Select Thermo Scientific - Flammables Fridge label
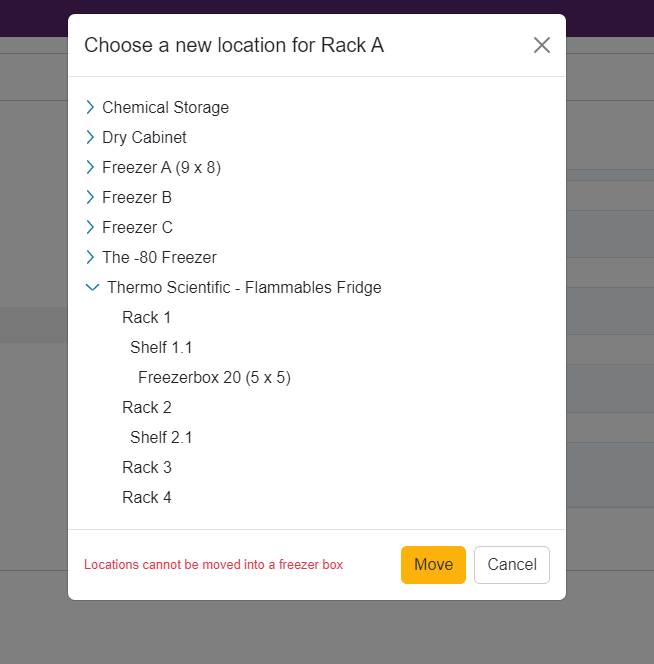 tap(244, 288)
